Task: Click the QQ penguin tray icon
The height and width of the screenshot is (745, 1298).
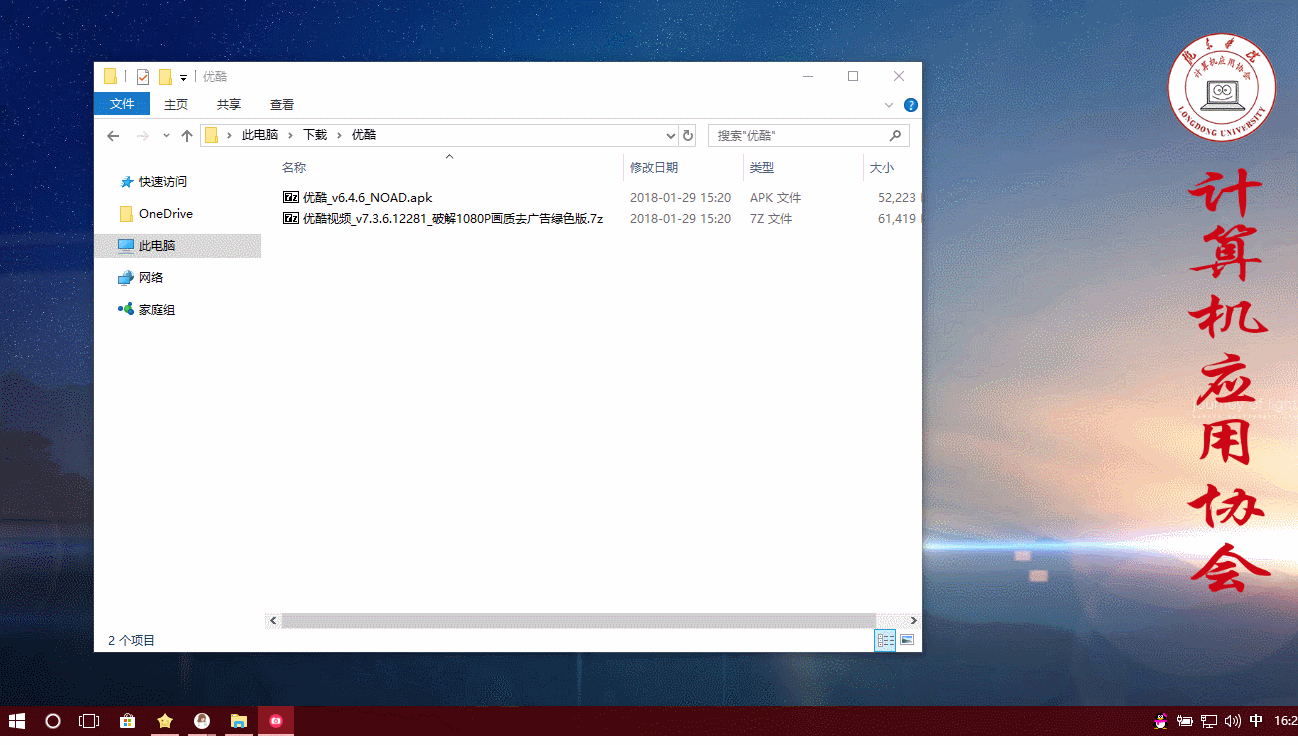Action: [x=1161, y=721]
